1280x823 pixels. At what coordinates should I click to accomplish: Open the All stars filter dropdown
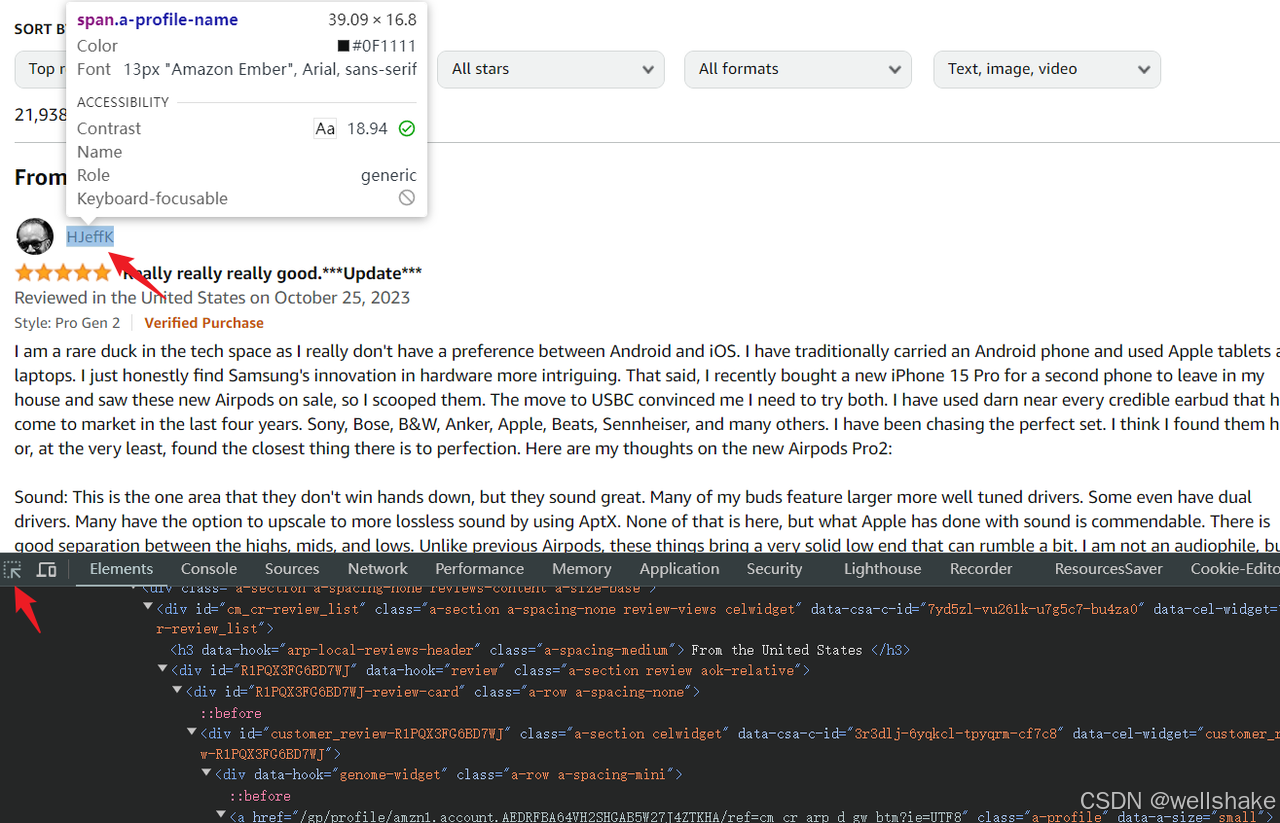(551, 69)
